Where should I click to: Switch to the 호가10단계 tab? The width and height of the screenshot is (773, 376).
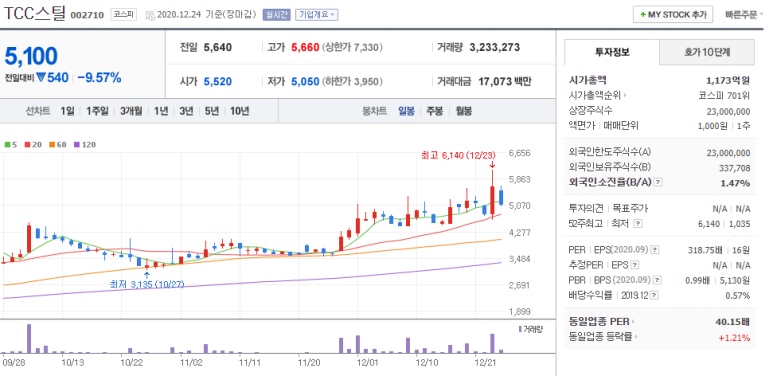coord(707,52)
